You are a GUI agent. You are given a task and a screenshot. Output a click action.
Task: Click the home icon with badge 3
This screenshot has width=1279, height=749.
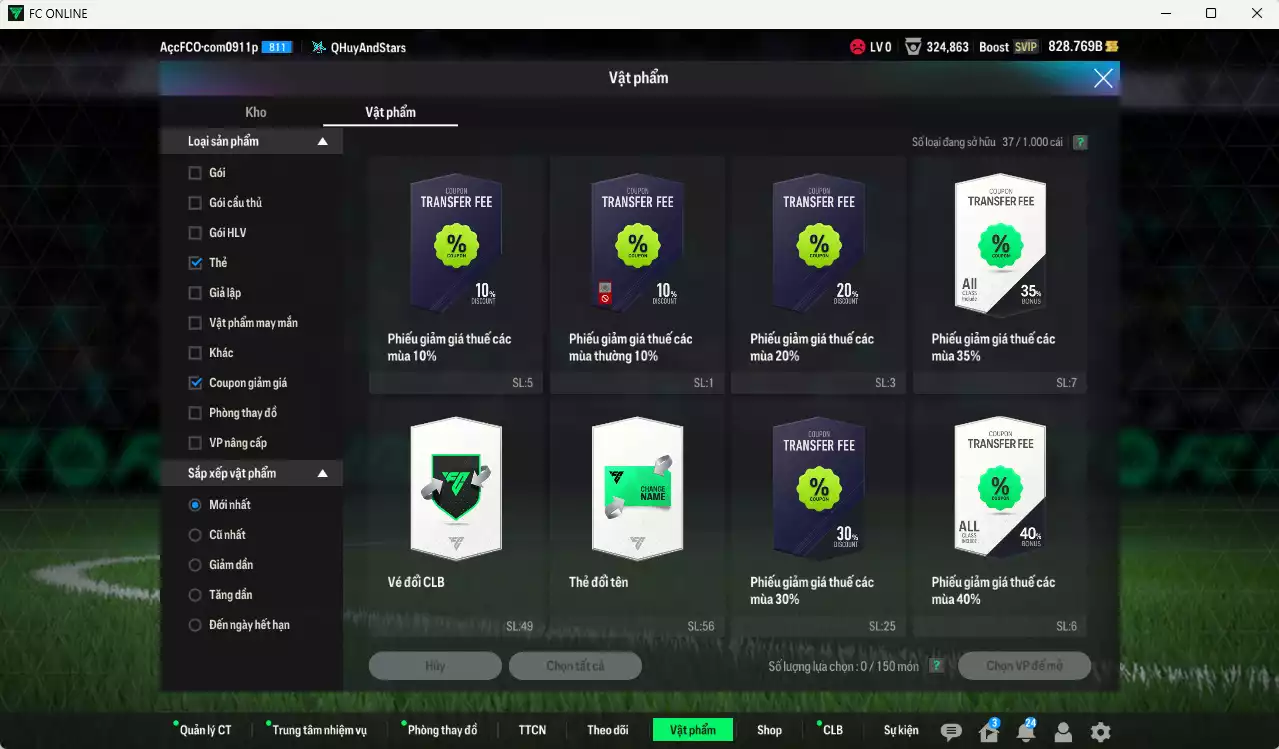click(989, 732)
